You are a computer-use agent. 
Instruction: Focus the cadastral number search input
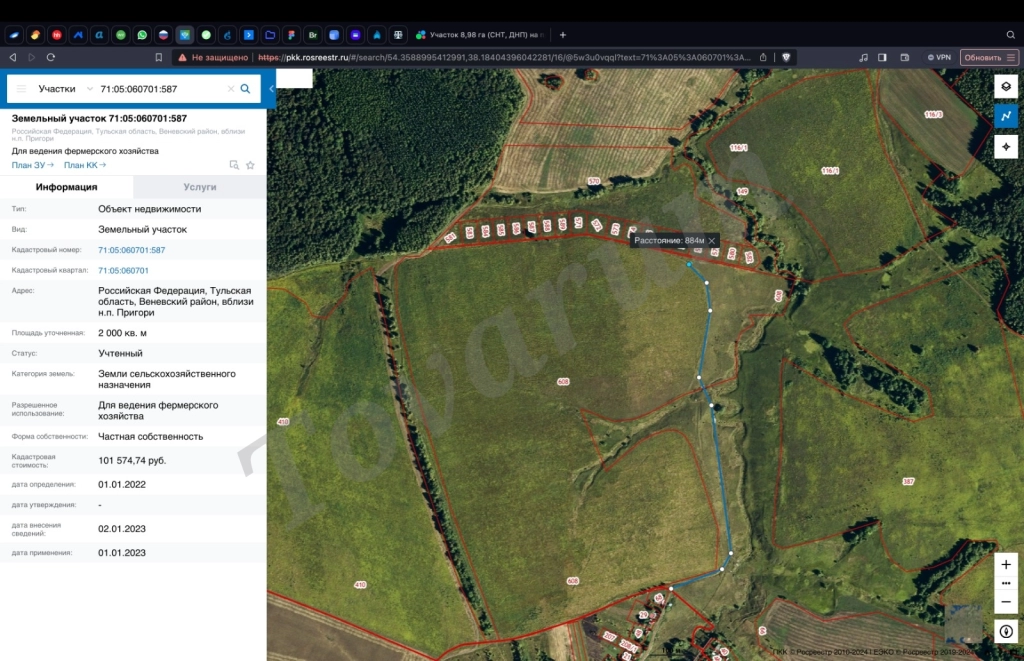click(x=160, y=89)
